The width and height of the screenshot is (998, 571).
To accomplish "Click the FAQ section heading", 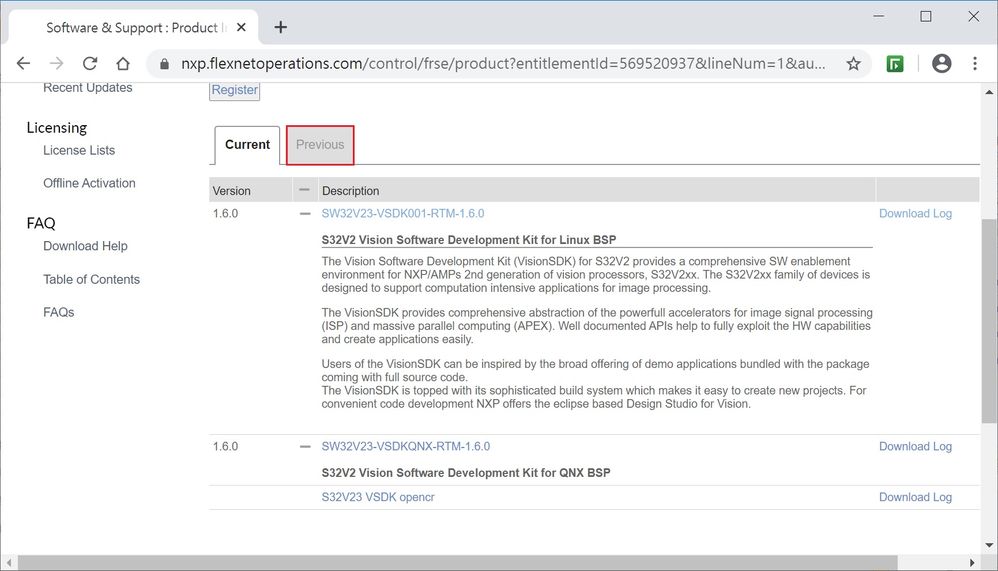I will (x=41, y=223).
